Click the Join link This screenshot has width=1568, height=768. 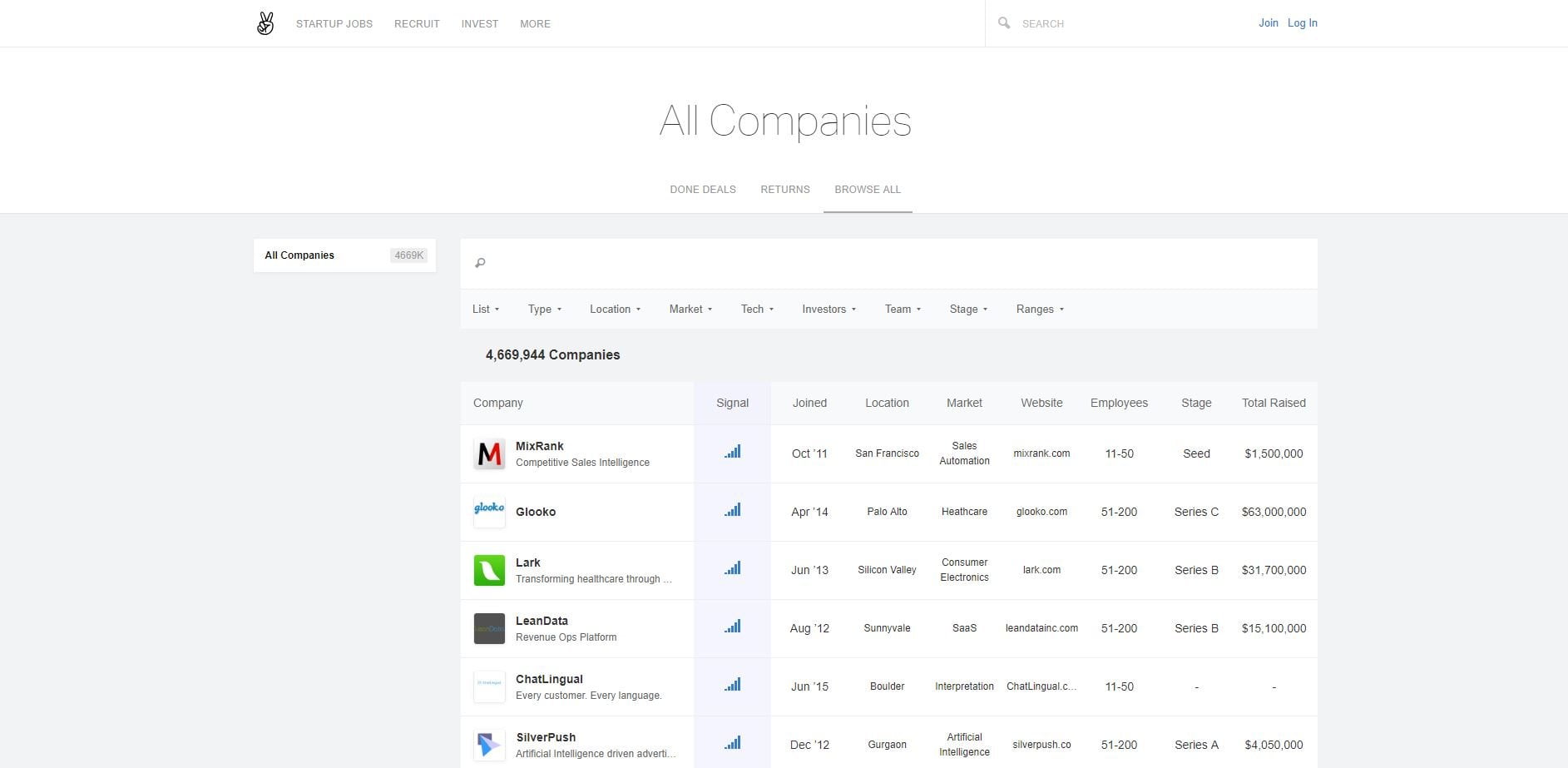click(1269, 23)
